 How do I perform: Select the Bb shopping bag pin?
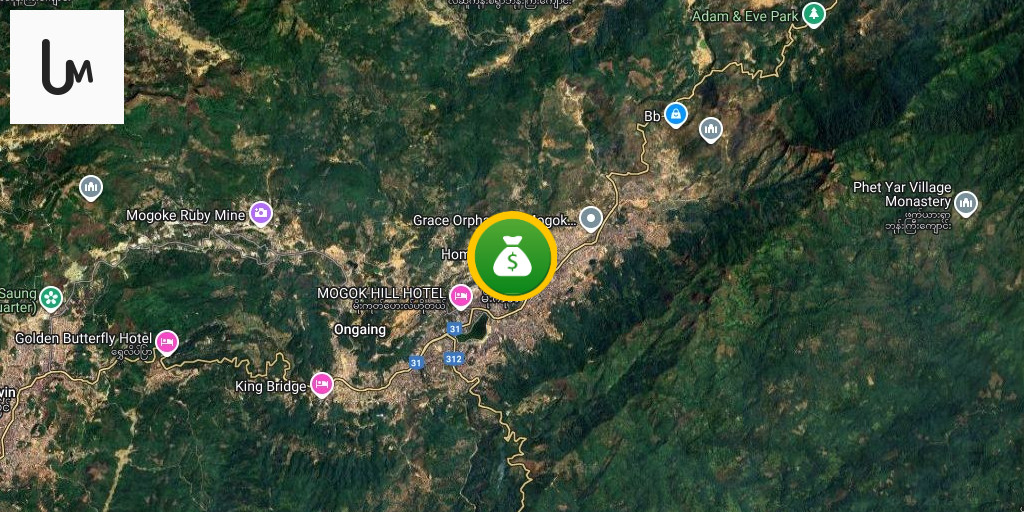676,115
